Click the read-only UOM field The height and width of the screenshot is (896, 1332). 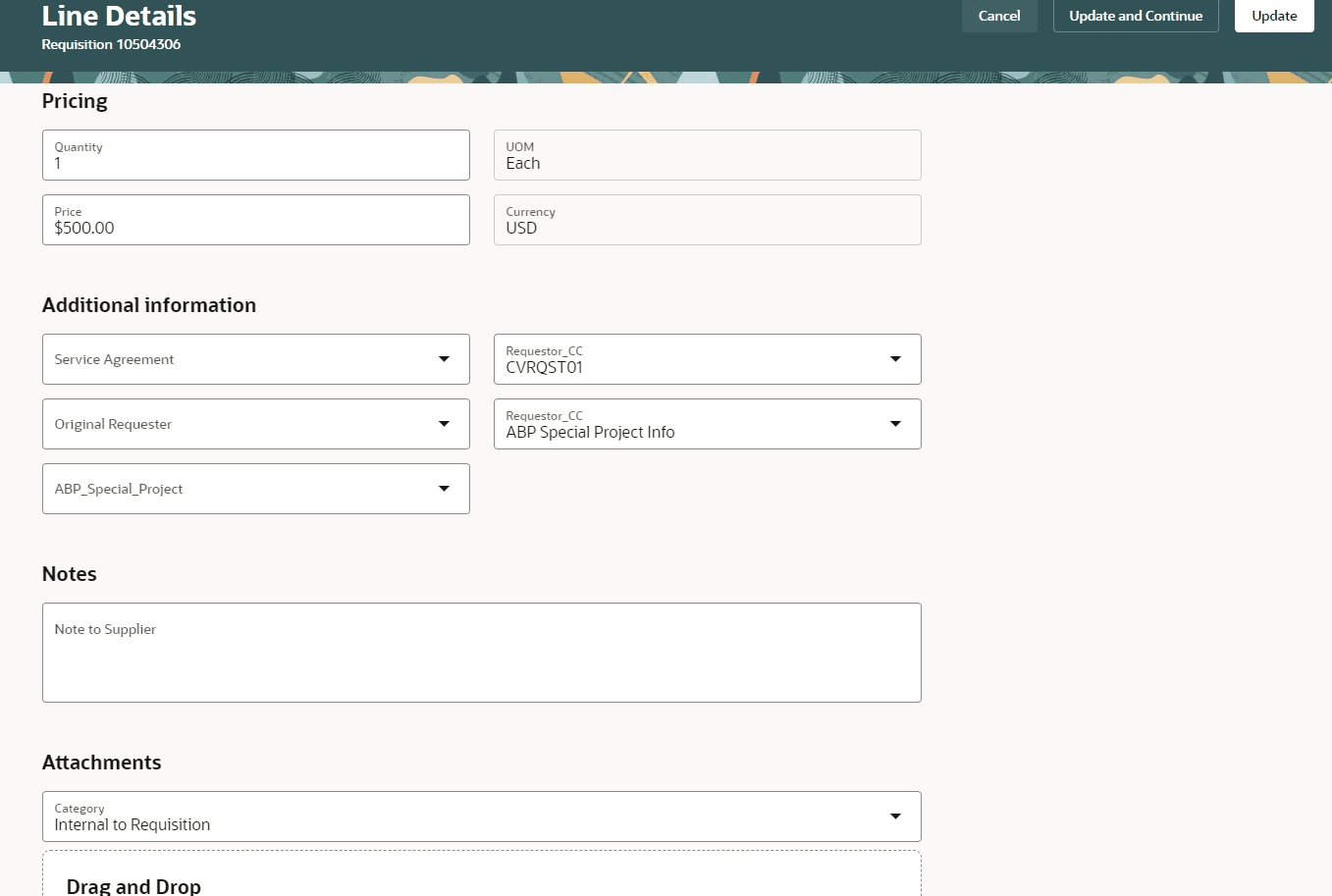[x=708, y=155]
